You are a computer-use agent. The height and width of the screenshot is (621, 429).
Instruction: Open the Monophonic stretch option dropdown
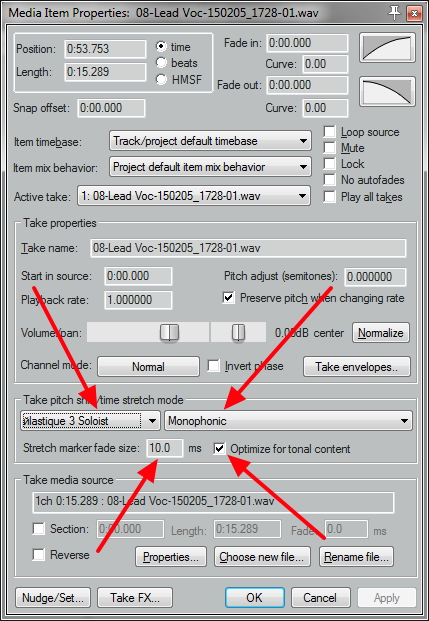[288, 421]
